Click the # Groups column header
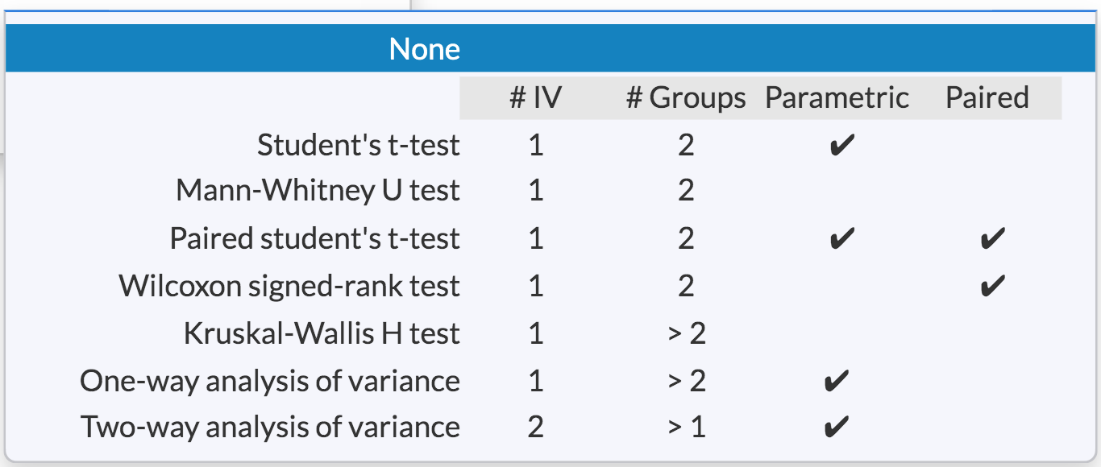Screen dimensions: 1101x467 [x=686, y=98]
